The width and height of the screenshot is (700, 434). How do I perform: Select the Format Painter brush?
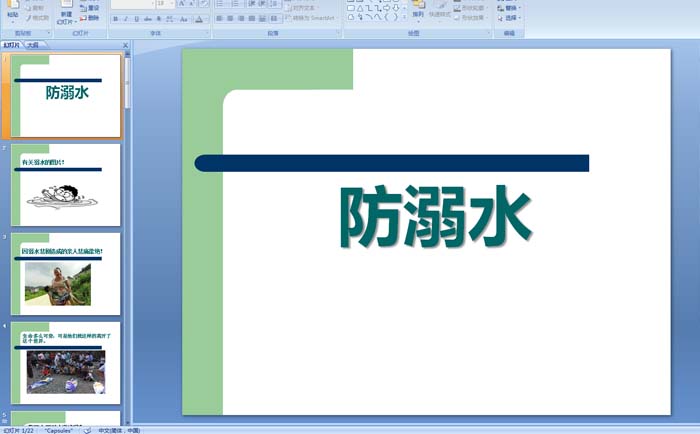click(x=37, y=18)
